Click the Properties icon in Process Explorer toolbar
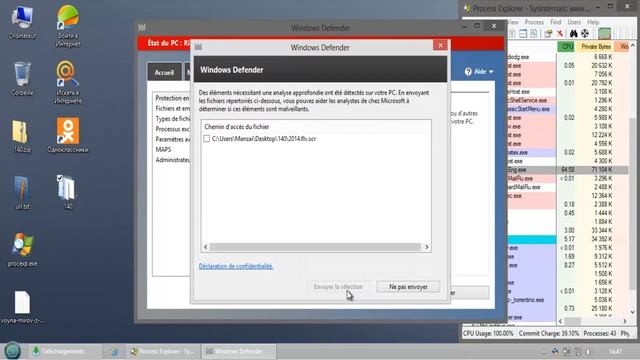This screenshot has width=640, height=360. point(548,33)
